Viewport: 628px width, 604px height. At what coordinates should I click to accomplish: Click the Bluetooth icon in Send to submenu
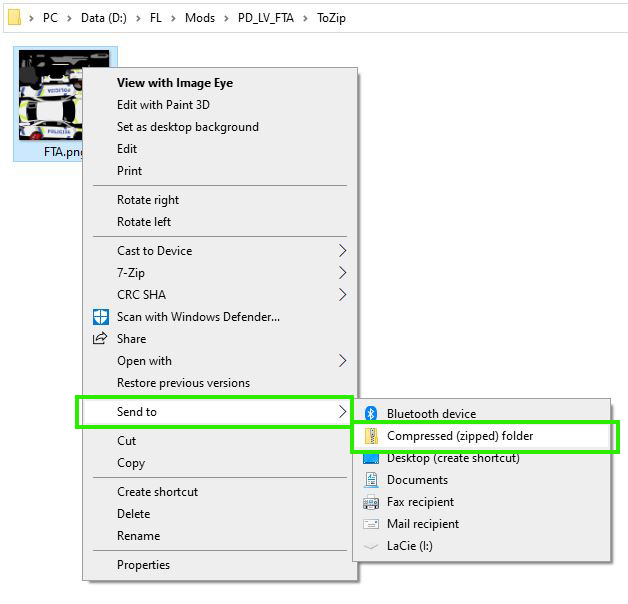[371, 413]
